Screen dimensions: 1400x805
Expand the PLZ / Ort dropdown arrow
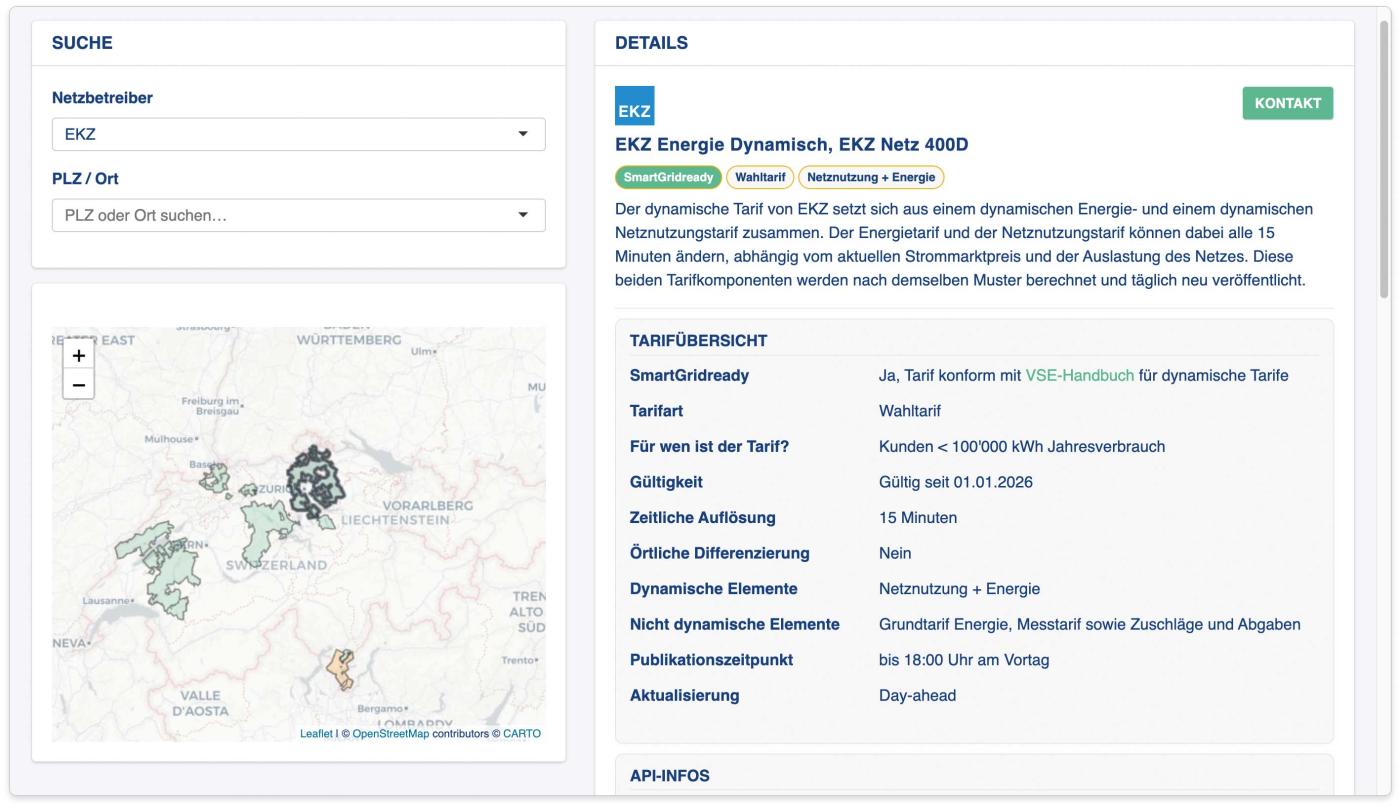pyautogui.click(x=523, y=215)
